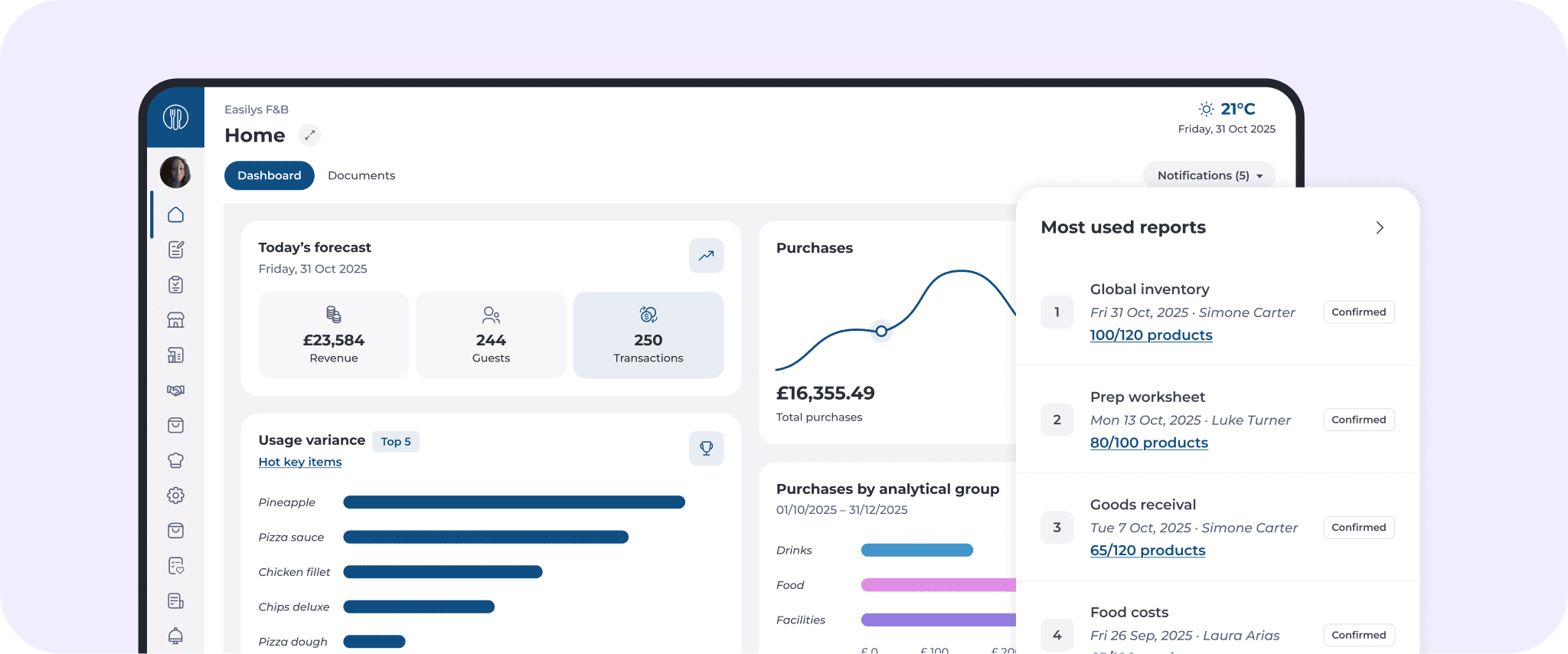Open the shopping bag icon below gear
Image resolution: width=1568 pixels, height=654 pixels.
point(175,531)
